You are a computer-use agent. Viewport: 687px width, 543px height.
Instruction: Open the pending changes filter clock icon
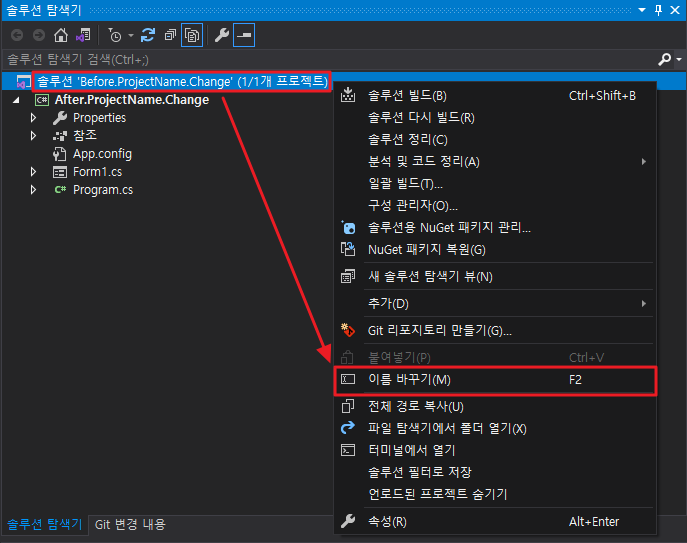click(115, 35)
